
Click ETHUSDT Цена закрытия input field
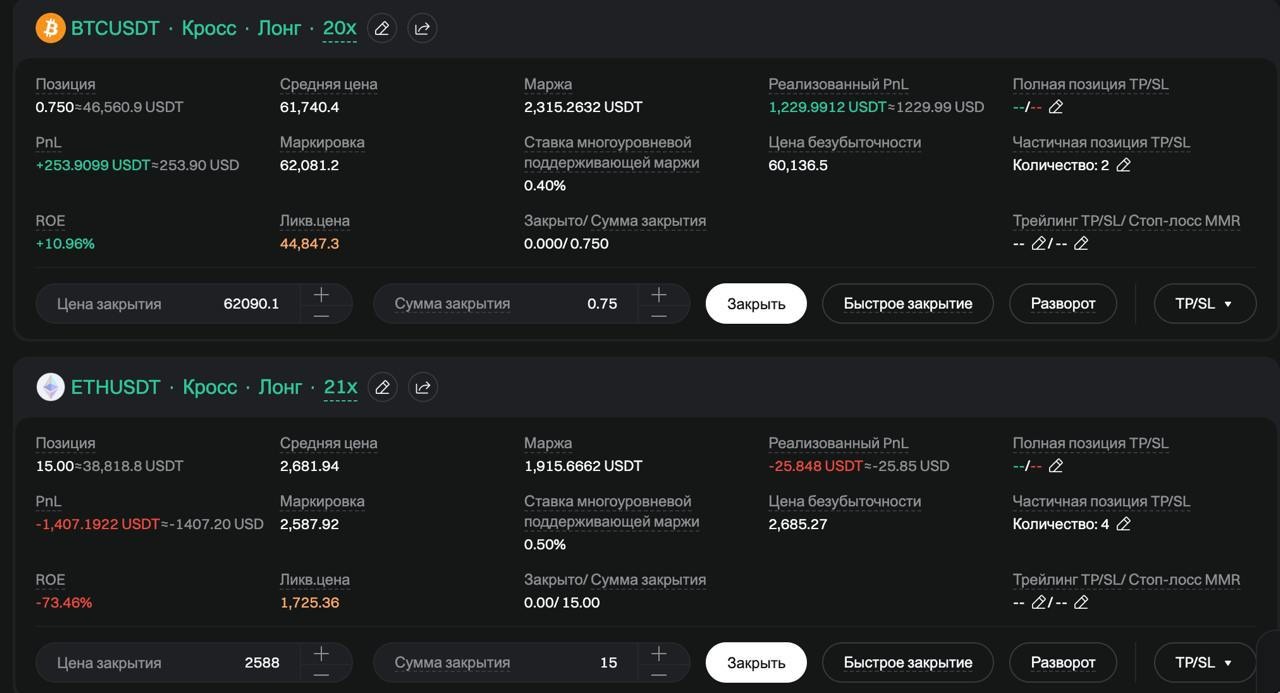tap(170, 662)
